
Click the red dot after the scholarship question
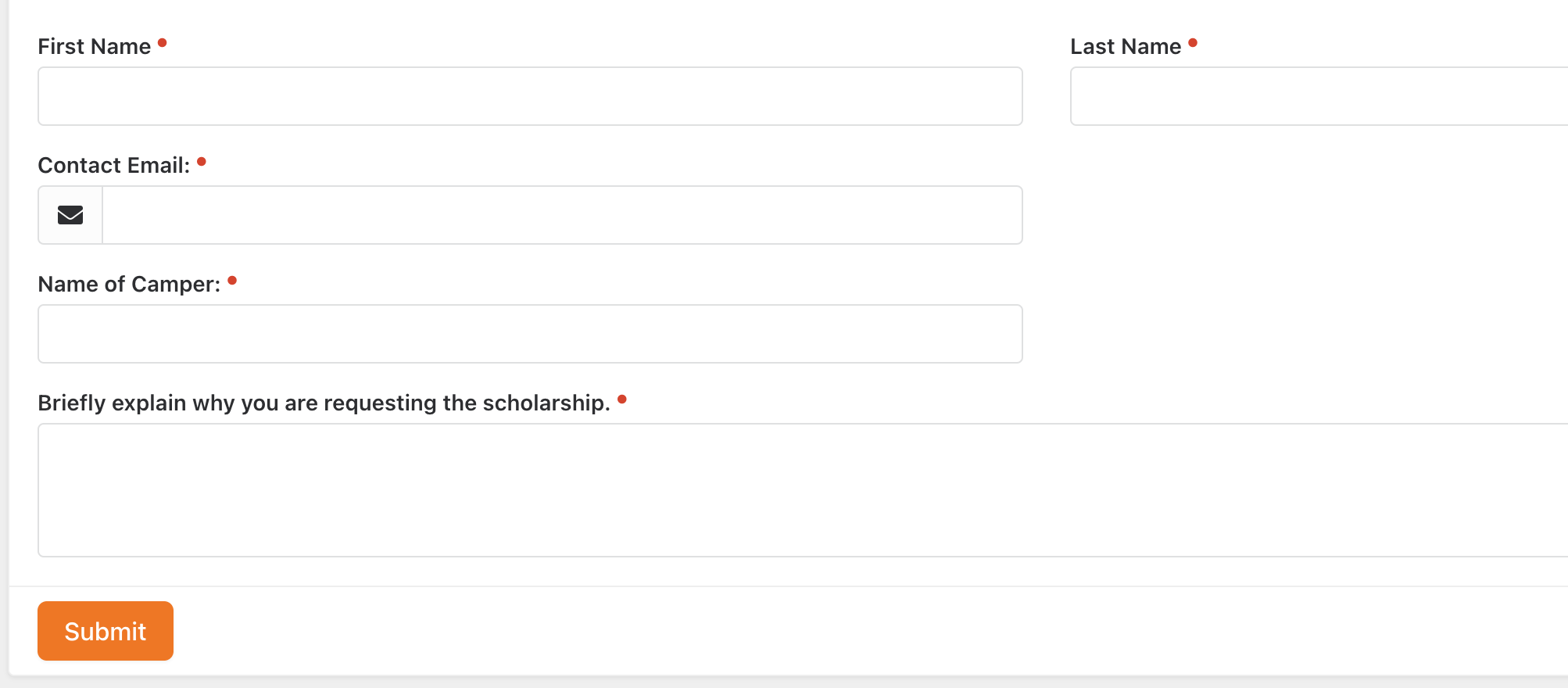coord(622,400)
